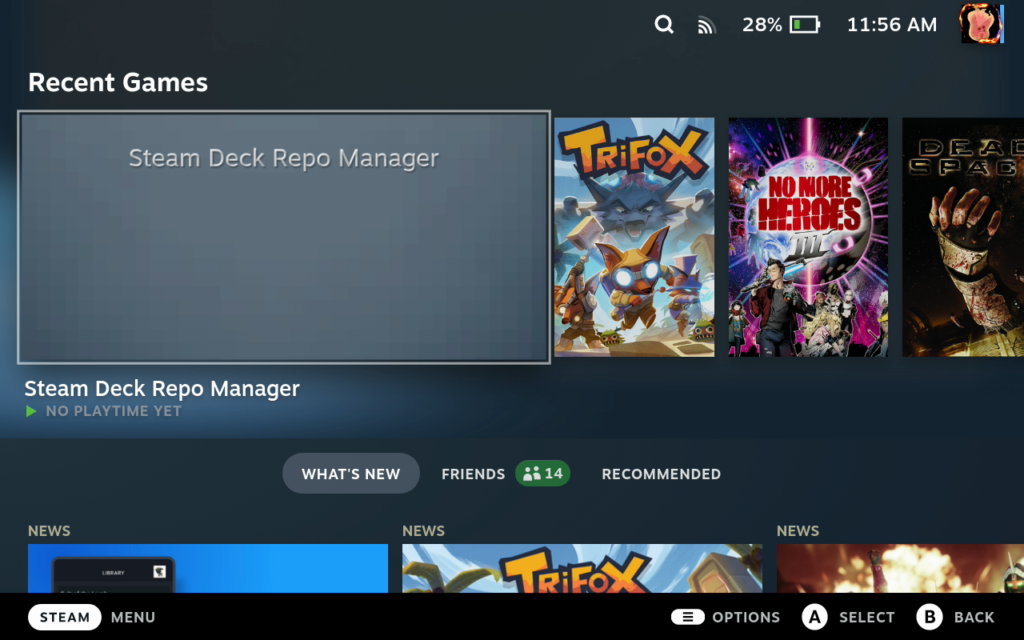Click the NO PLAYTIME YET label
The width and height of the screenshot is (1024, 640).
pyautogui.click(x=114, y=411)
